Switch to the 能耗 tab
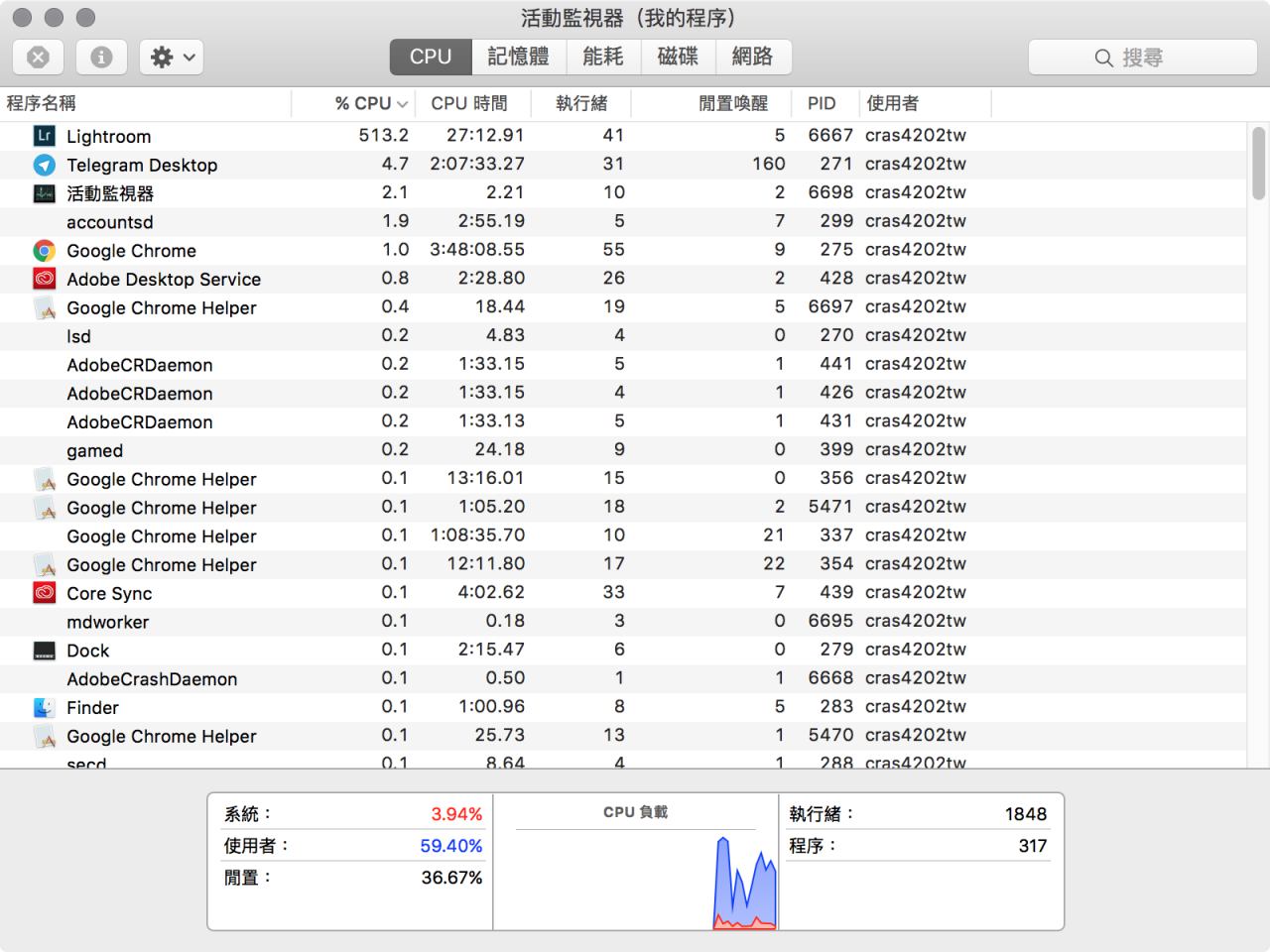 coord(603,58)
